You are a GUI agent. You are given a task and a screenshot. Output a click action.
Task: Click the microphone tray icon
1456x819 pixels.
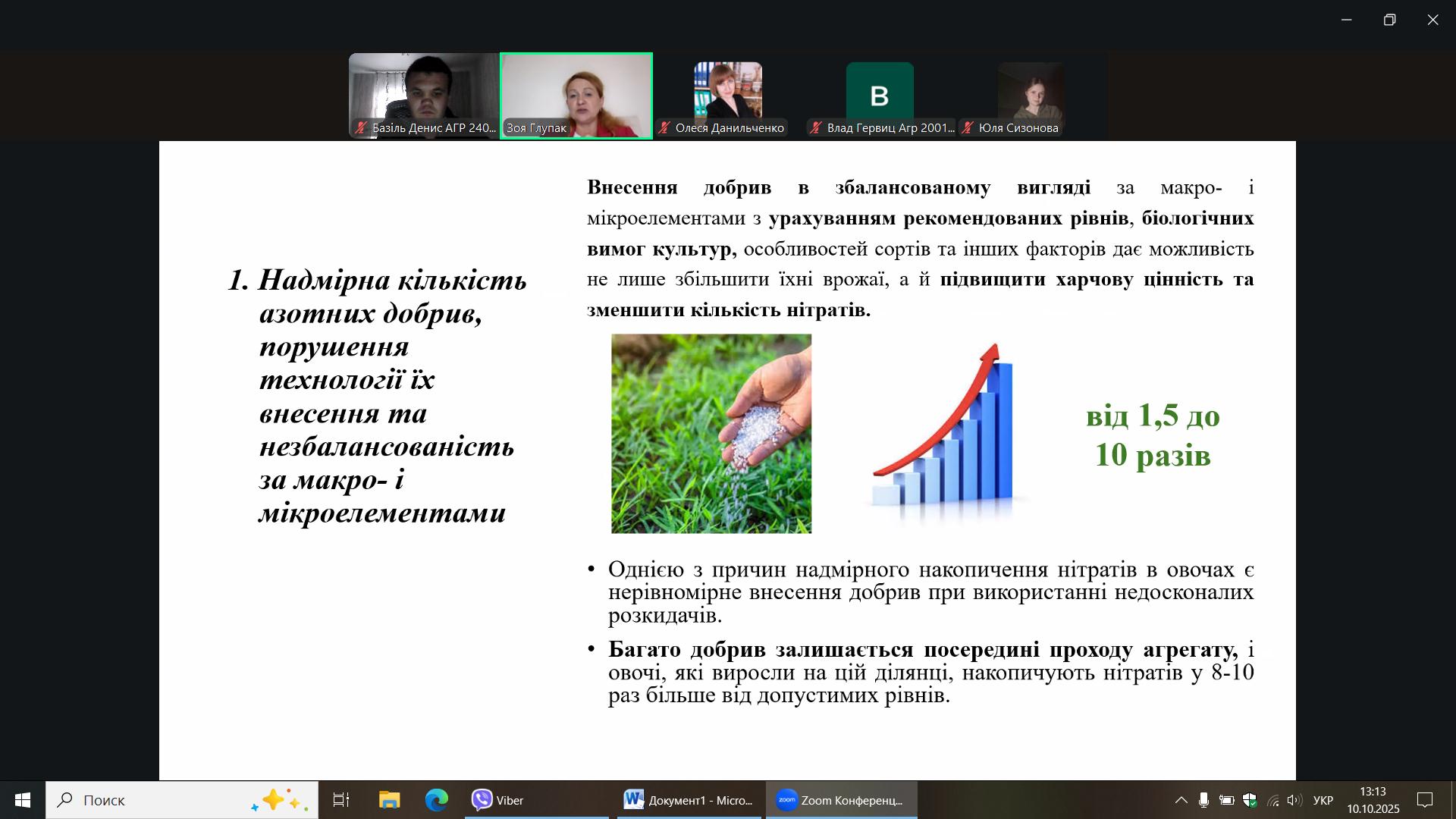(x=1203, y=800)
